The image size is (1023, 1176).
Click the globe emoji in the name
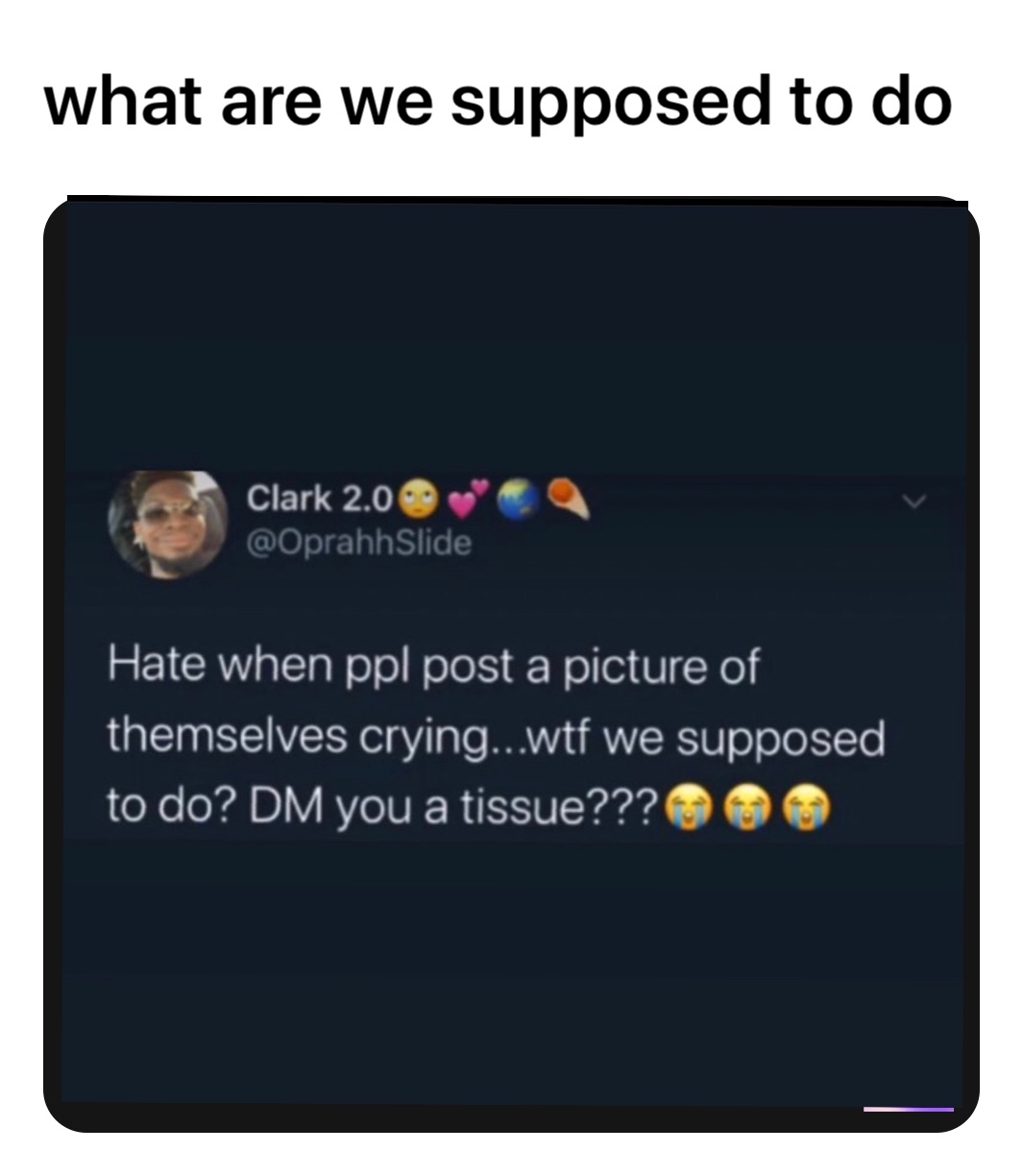tap(516, 498)
